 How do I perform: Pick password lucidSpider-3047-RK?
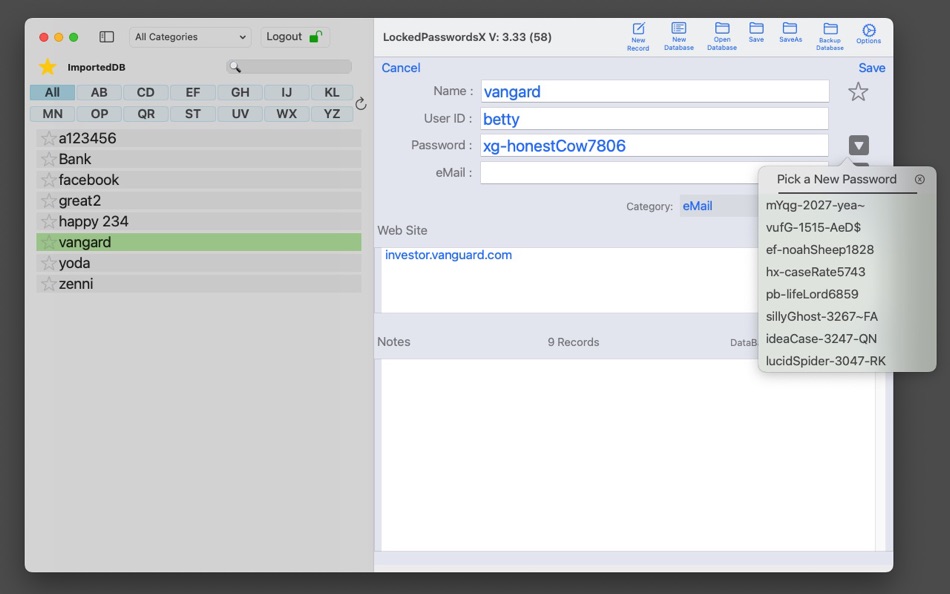(826, 361)
